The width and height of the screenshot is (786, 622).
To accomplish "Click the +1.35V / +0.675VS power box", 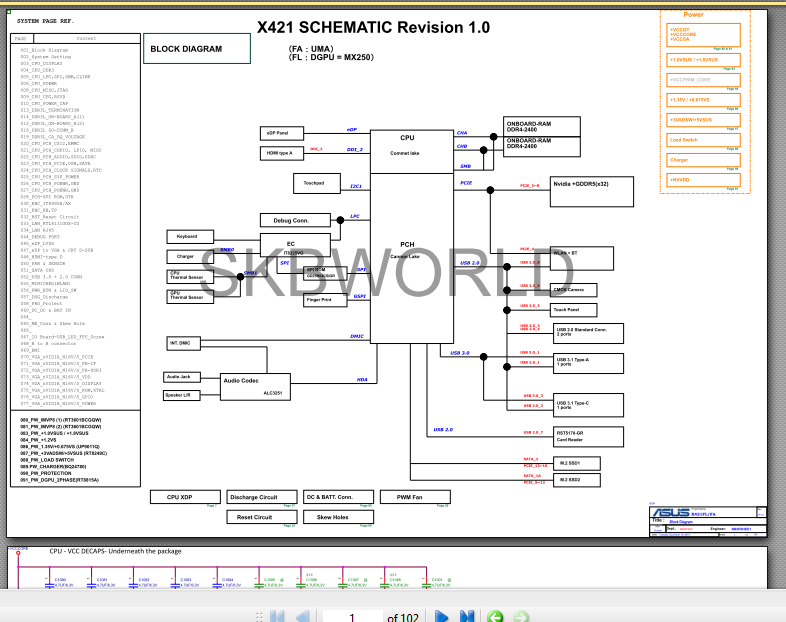I will [703, 100].
